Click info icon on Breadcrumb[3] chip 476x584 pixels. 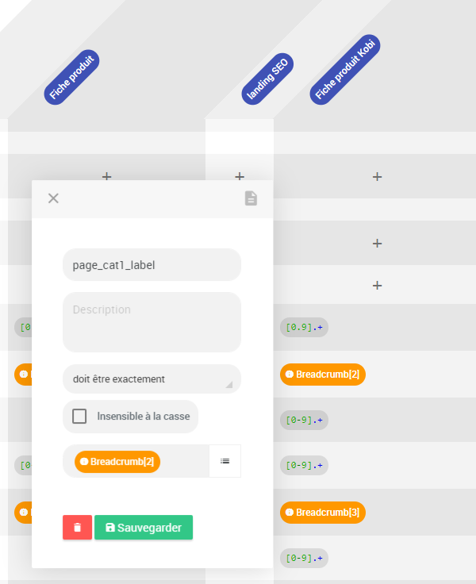pyautogui.click(x=289, y=512)
